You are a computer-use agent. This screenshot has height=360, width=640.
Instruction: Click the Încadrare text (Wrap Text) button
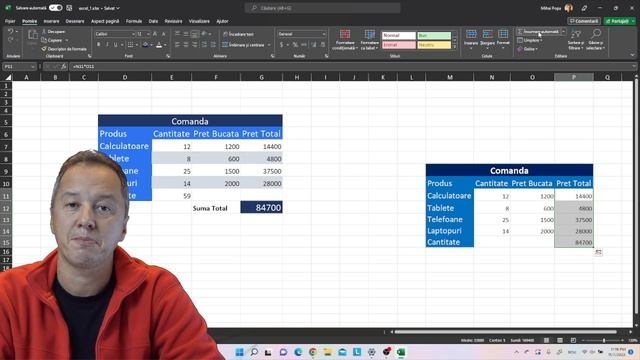tap(238, 34)
